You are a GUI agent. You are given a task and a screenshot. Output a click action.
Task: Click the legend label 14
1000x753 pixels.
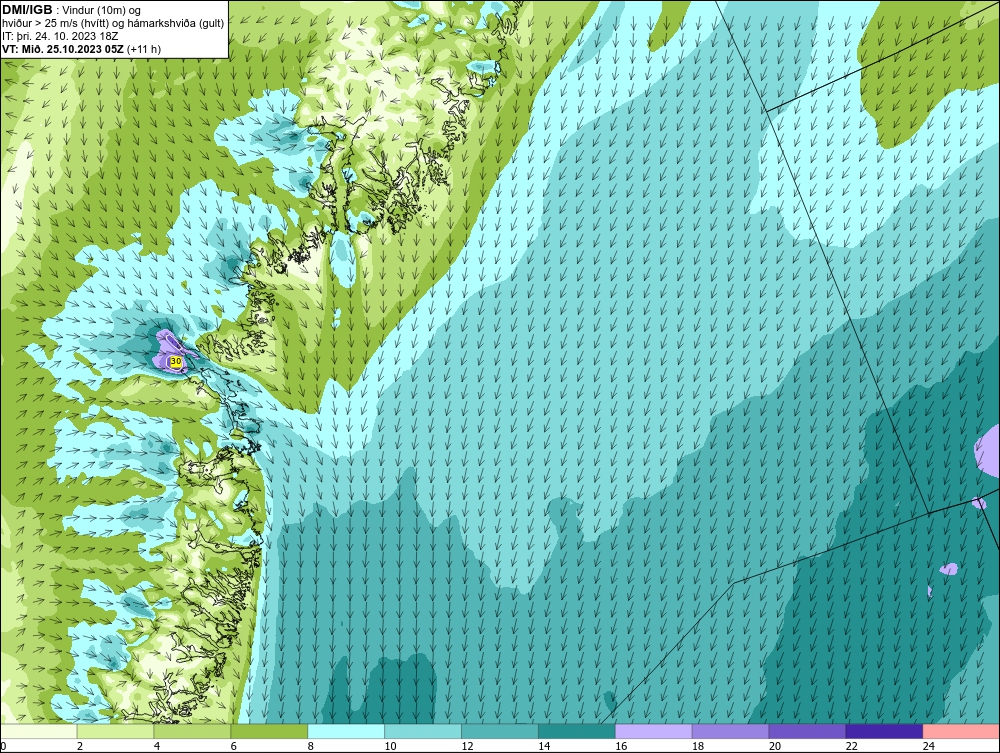coord(544,746)
